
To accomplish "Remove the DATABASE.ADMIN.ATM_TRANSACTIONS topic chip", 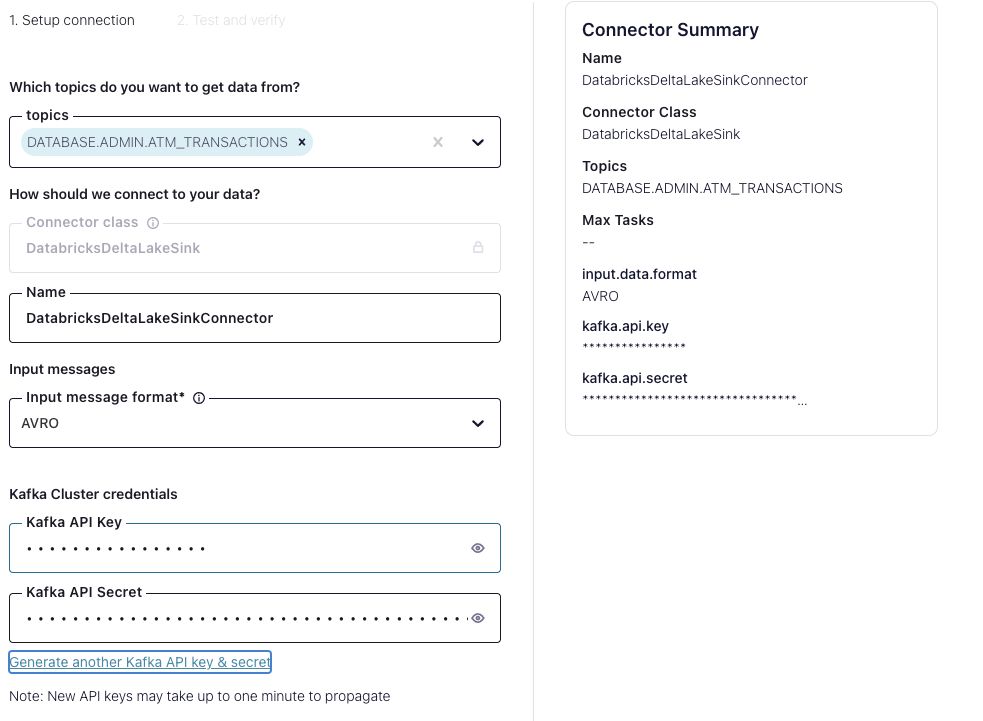I will point(302,142).
